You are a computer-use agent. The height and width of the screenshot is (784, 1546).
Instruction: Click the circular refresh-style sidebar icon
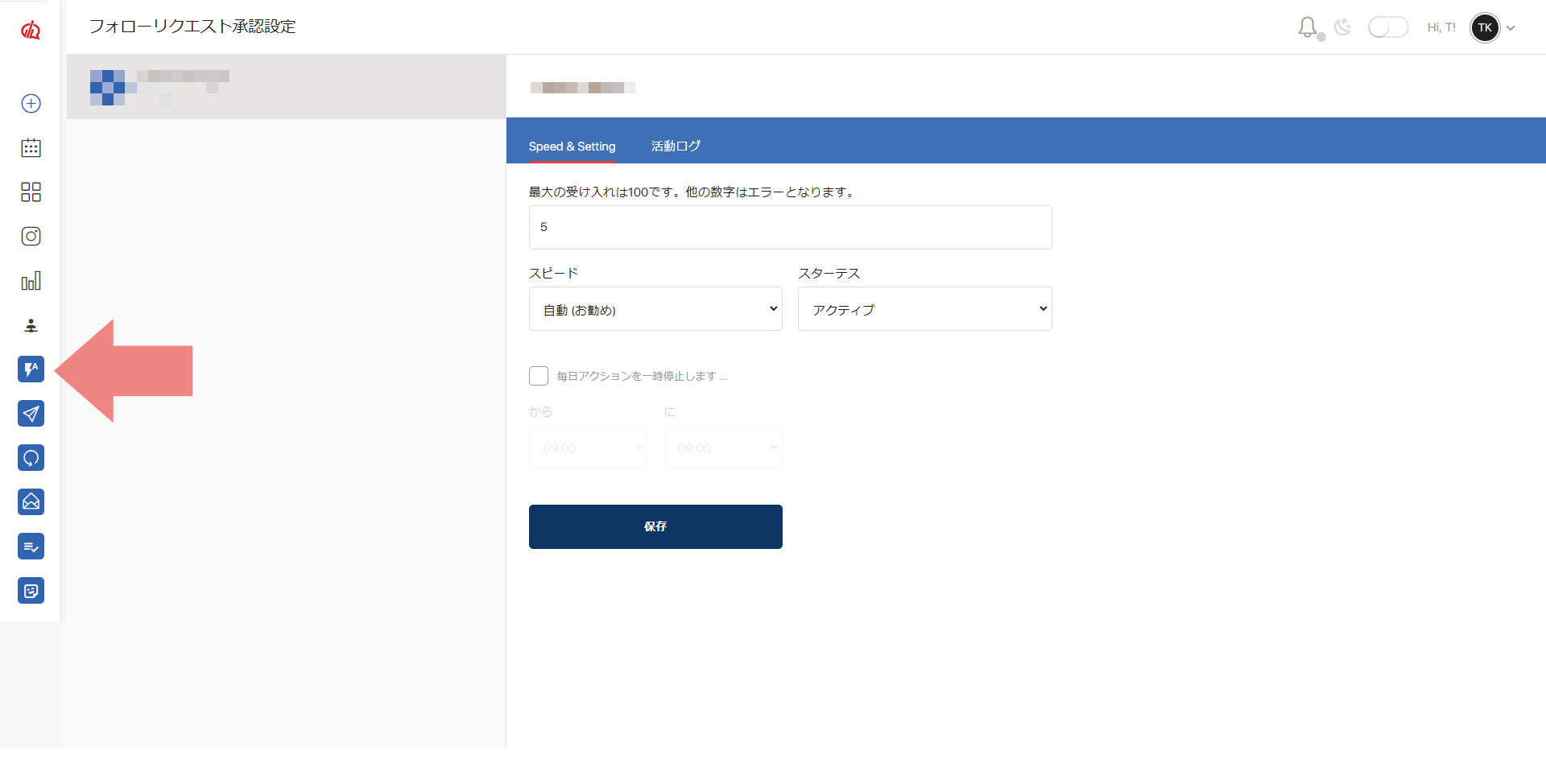(x=31, y=458)
